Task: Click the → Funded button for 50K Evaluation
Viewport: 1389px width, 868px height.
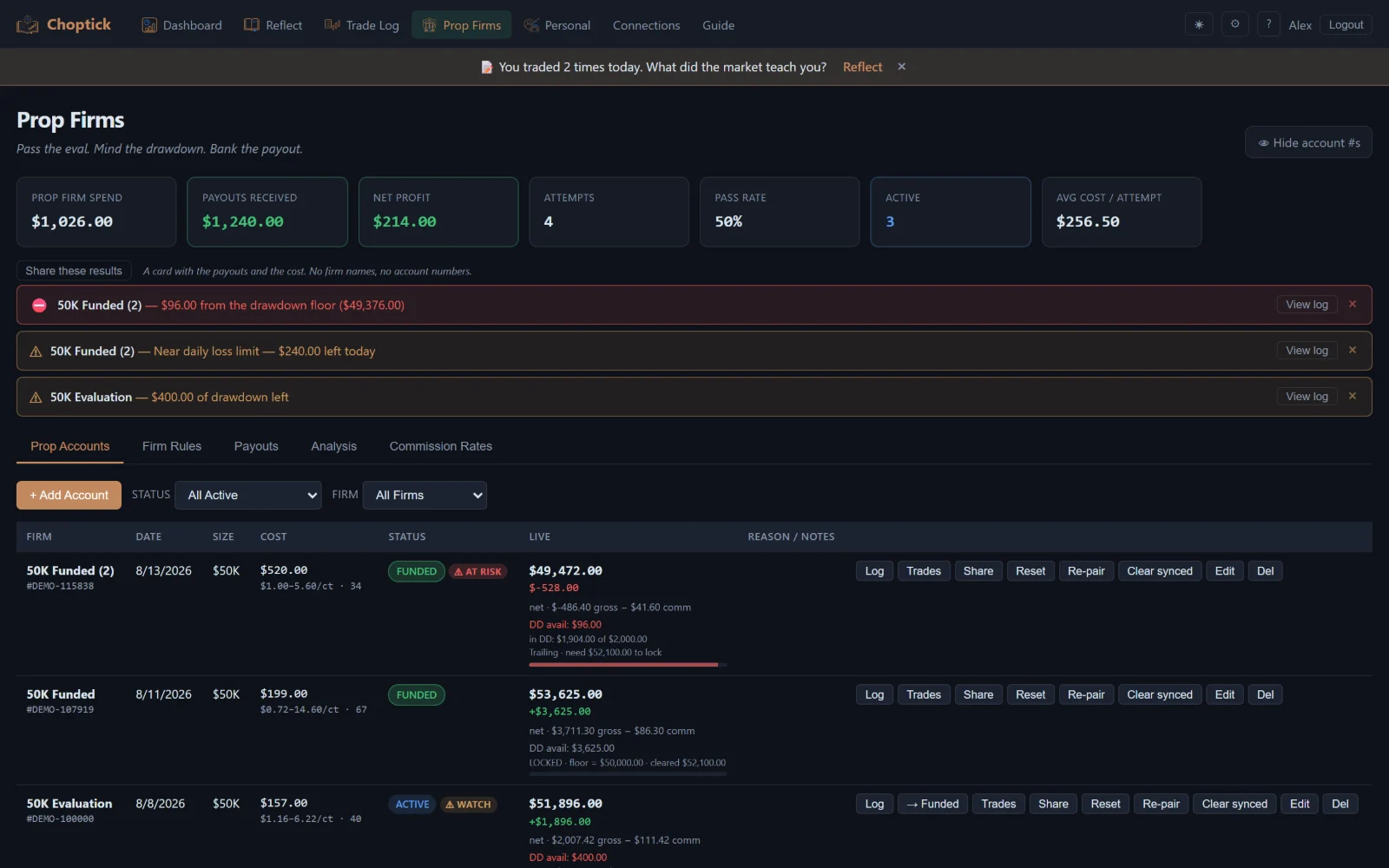Action: tap(932, 804)
